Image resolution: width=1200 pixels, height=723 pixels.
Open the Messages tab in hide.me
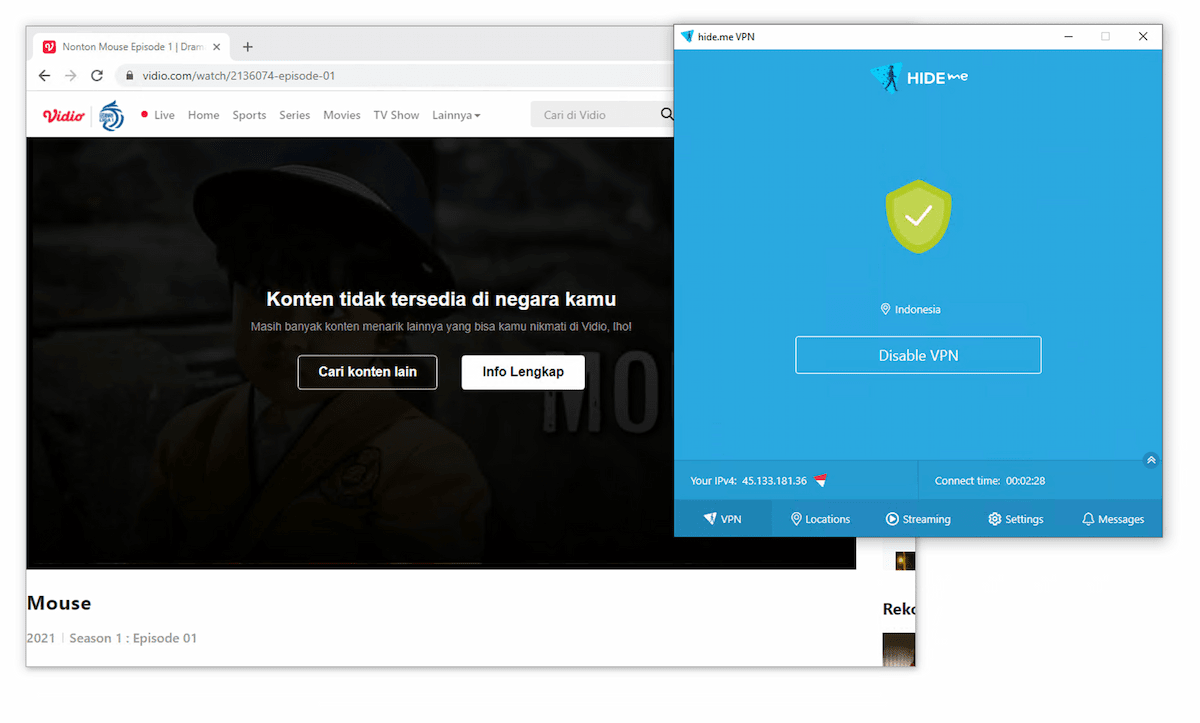[x=1113, y=519]
